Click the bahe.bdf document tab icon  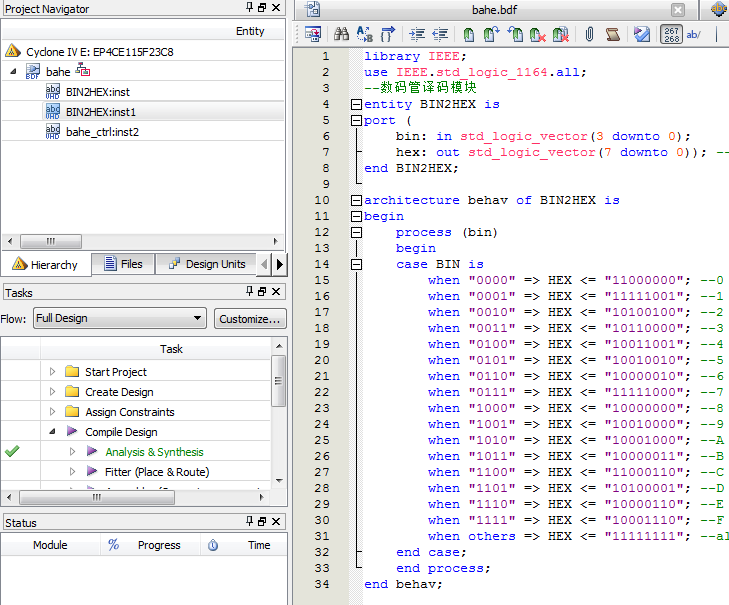coord(312,9)
